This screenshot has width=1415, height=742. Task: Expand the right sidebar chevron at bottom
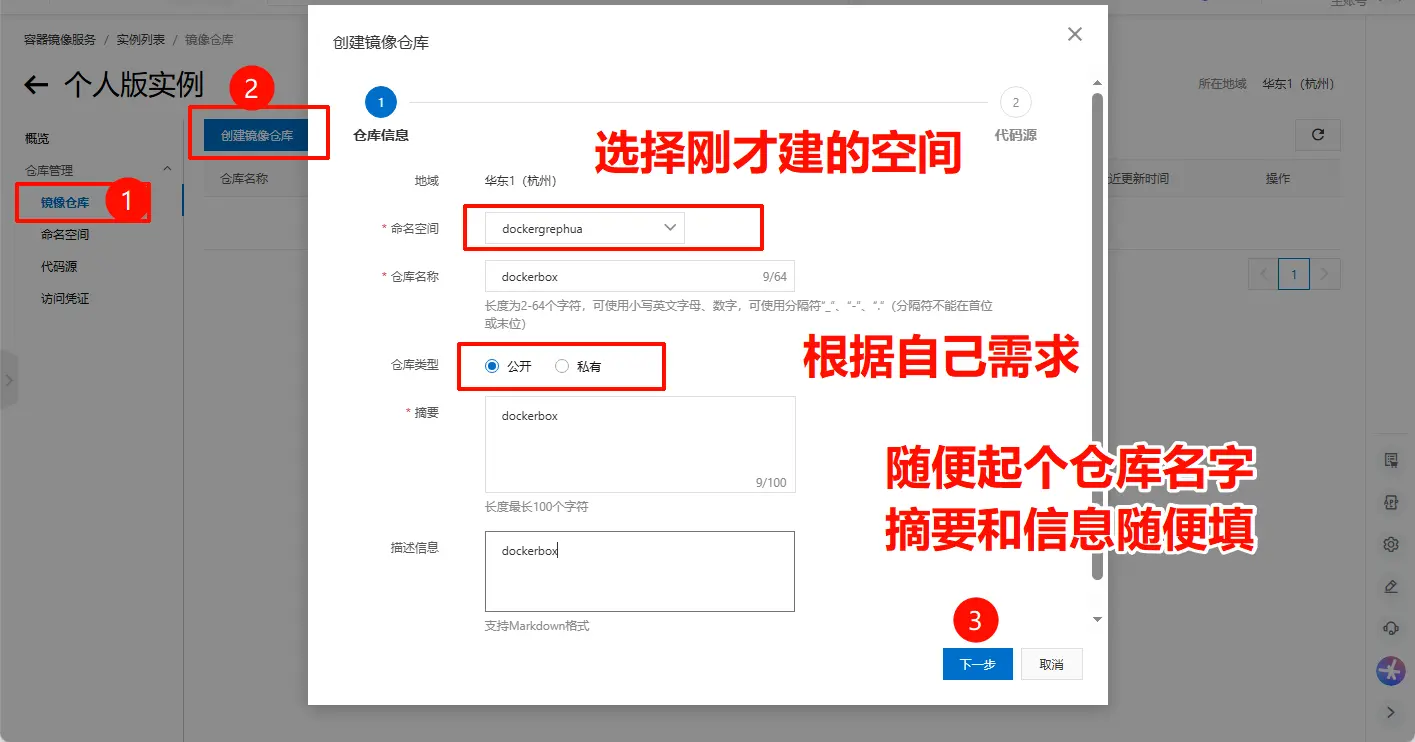(1390, 713)
